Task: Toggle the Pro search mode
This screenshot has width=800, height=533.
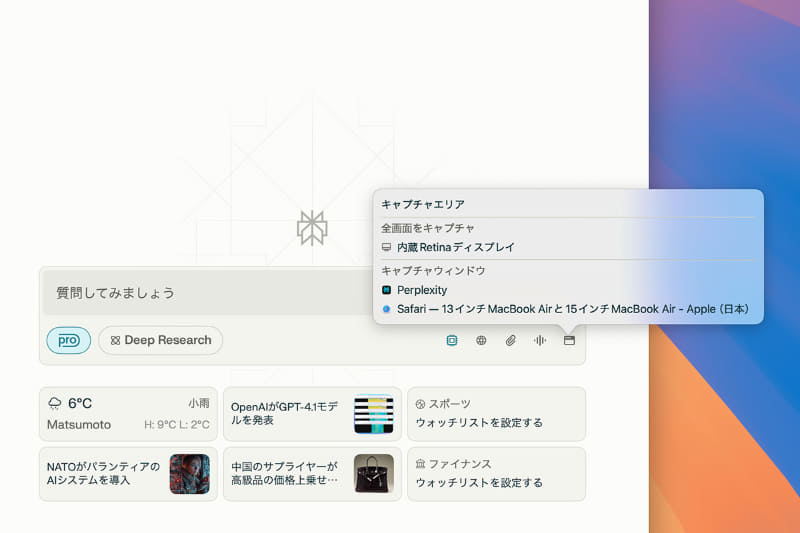Action: (68, 340)
